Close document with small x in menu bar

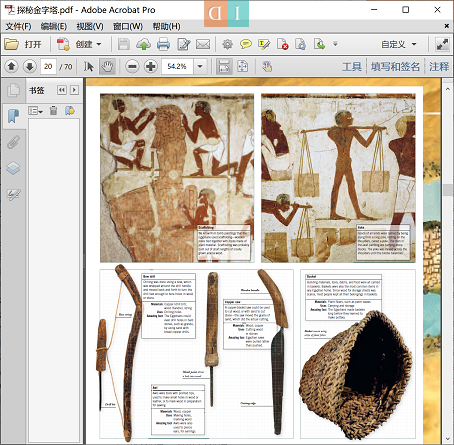[447, 26]
